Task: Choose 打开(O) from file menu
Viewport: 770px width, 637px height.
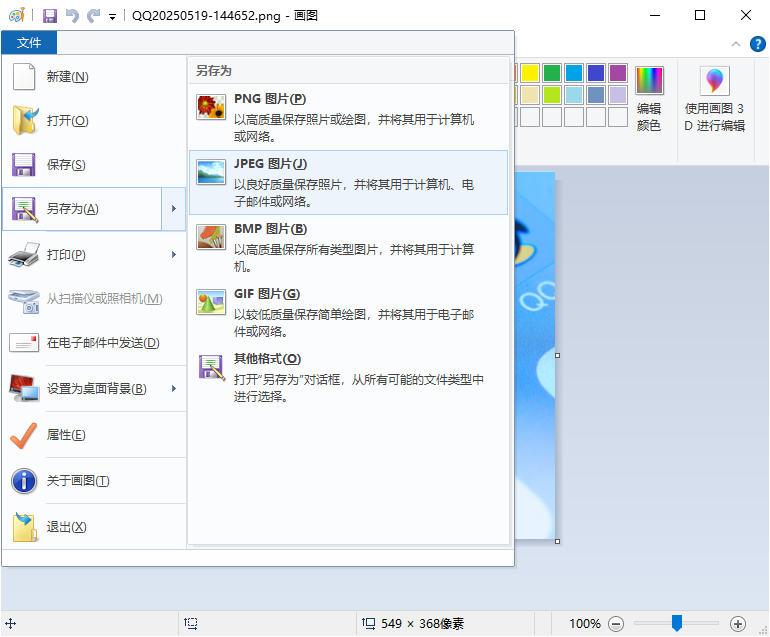Action: point(93,120)
